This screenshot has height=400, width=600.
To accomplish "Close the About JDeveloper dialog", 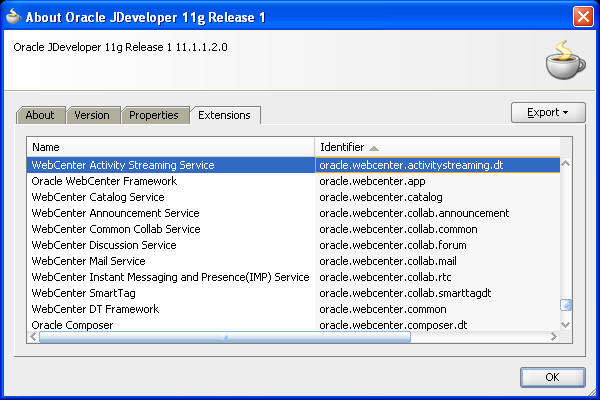I will coord(583,16).
